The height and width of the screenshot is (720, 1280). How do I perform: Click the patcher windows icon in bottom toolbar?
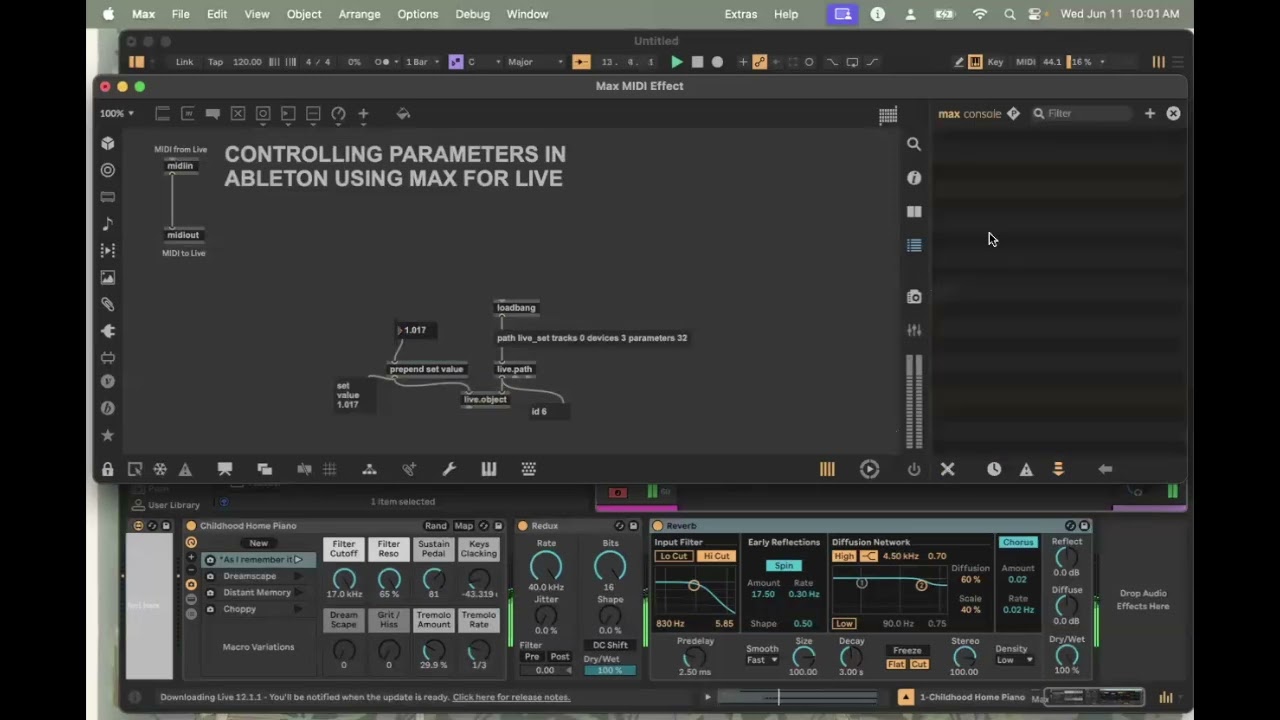tap(265, 469)
